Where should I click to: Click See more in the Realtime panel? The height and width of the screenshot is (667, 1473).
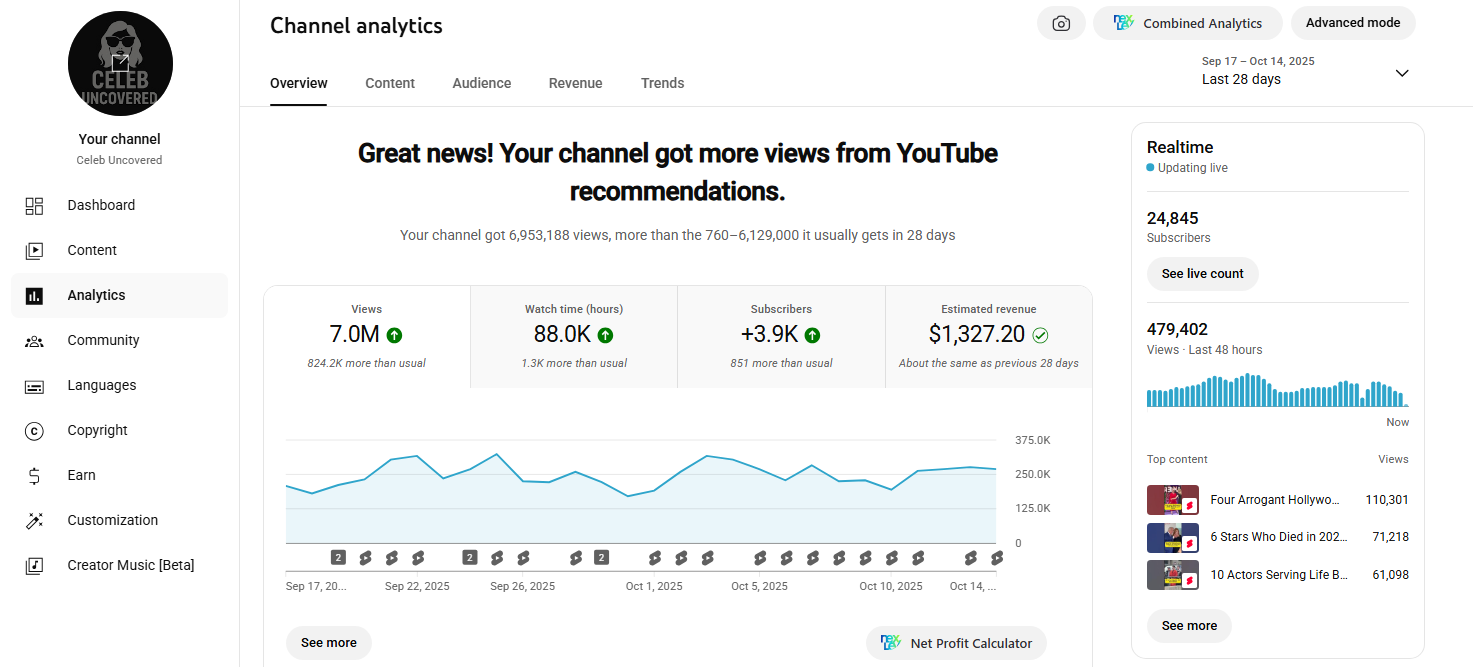pos(1189,626)
